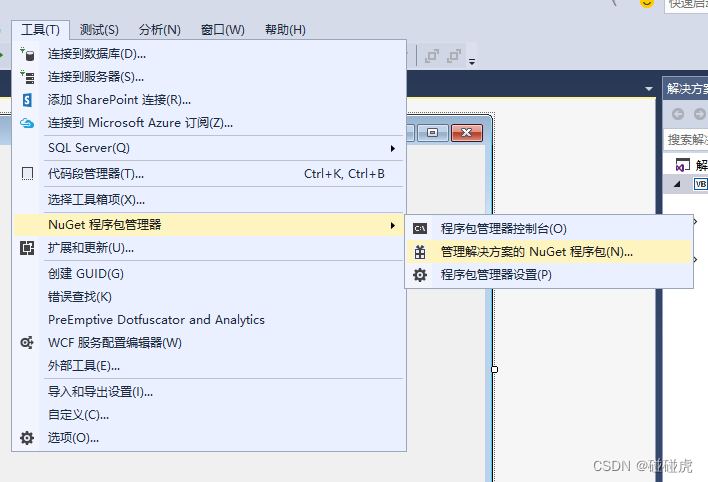Click the toolbar overflow dropdown arrow
Viewport: 708px width, 482px height.
(x=472, y=61)
